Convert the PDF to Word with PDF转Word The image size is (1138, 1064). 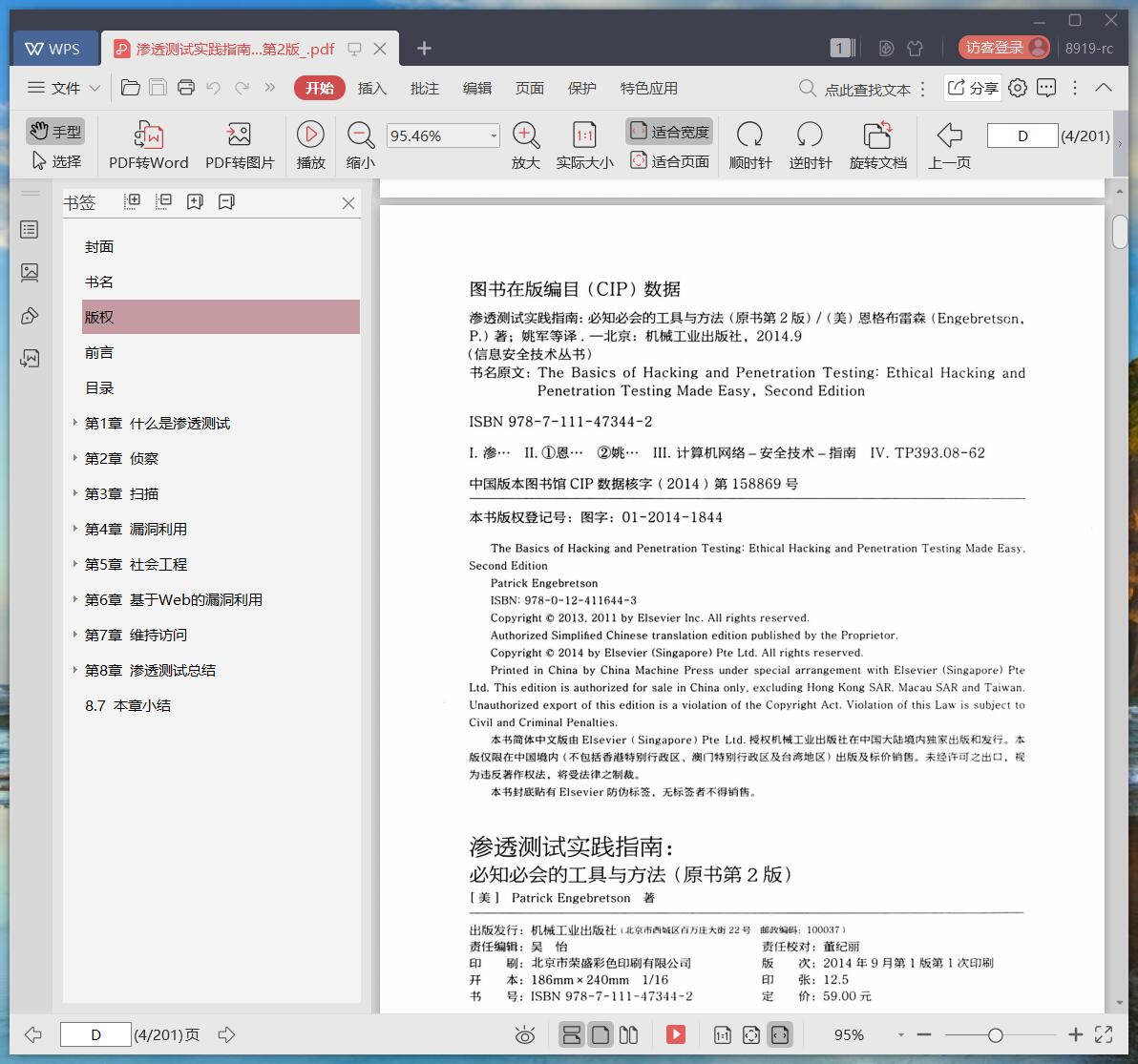(149, 146)
